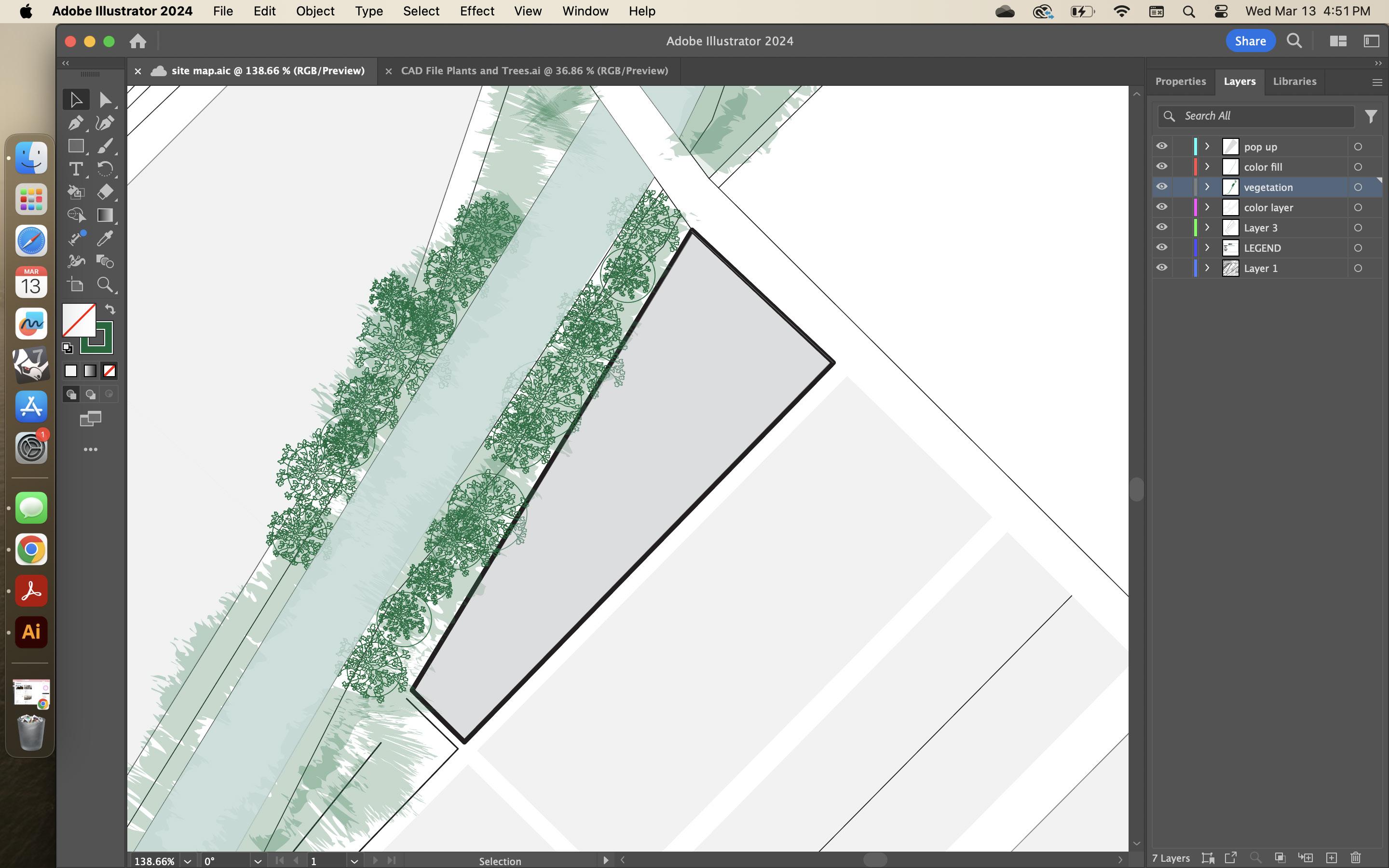
Task: Pick the Eyedropper tool
Action: click(105, 238)
